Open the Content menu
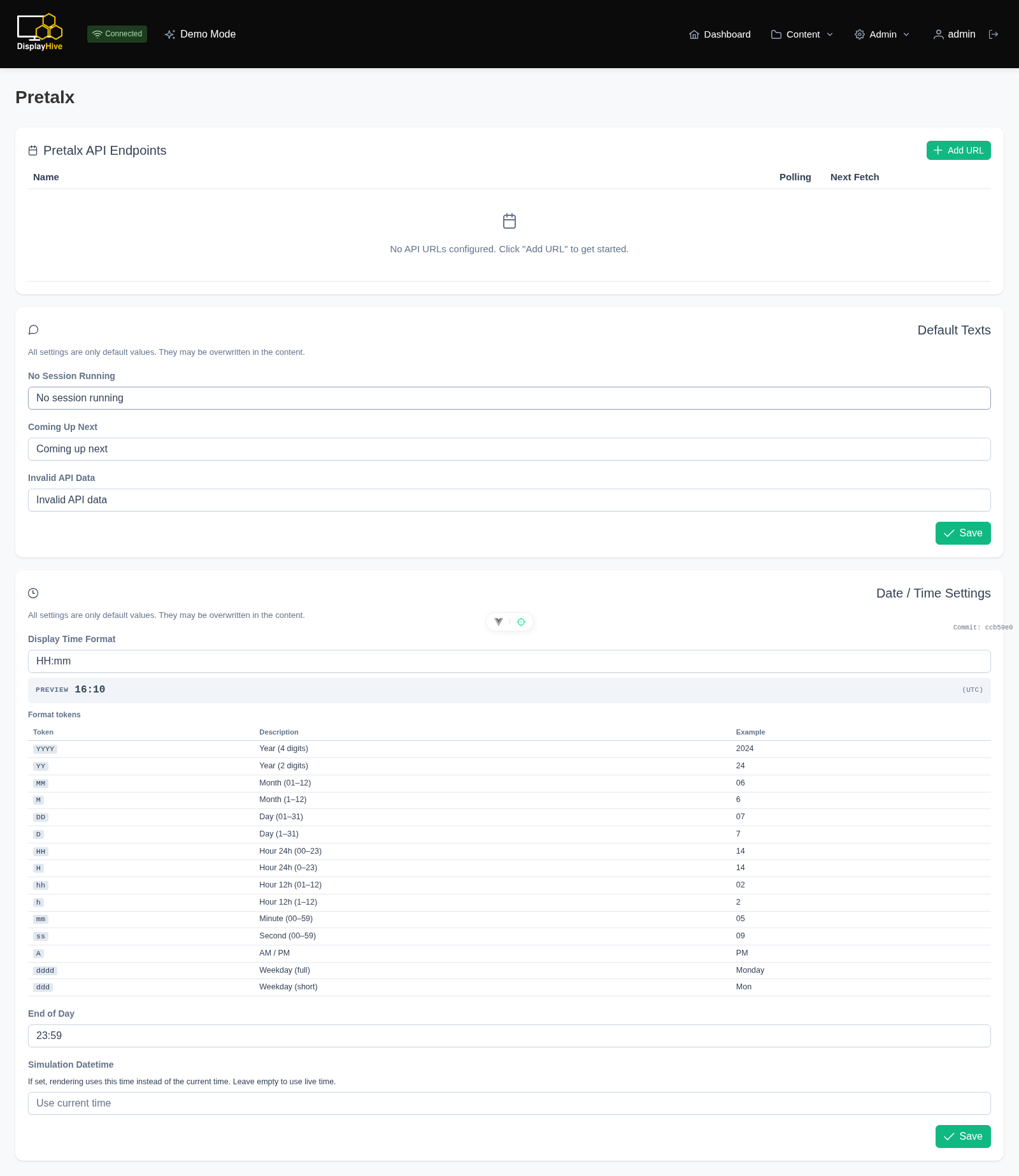 click(802, 34)
